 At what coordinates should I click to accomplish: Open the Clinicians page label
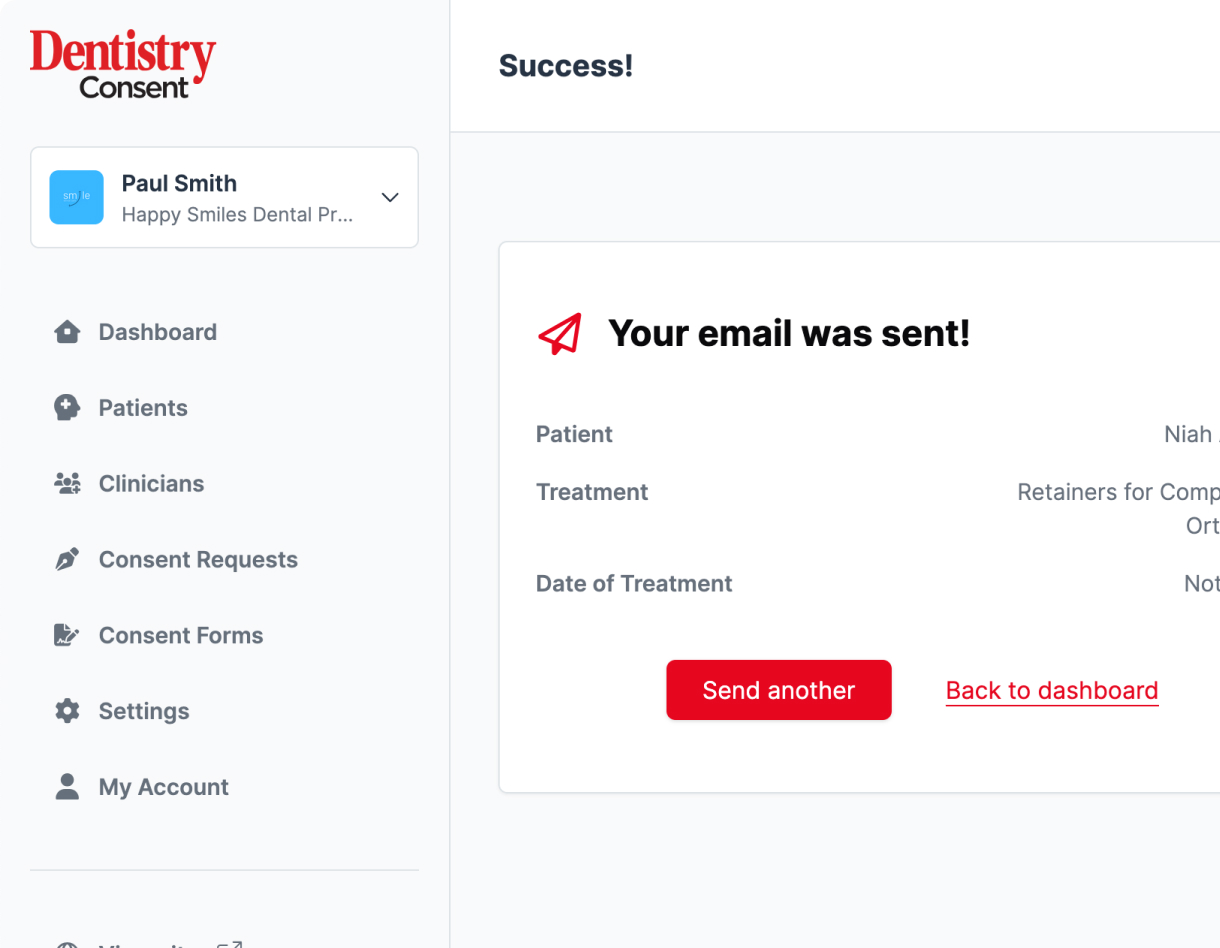[151, 484]
